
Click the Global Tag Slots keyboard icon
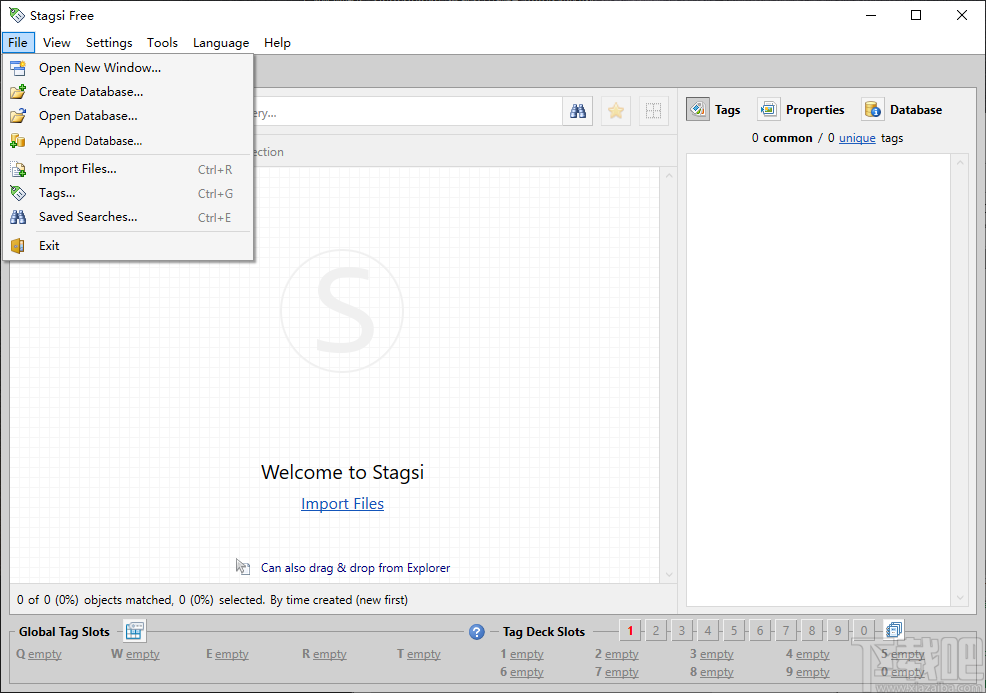click(x=134, y=631)
